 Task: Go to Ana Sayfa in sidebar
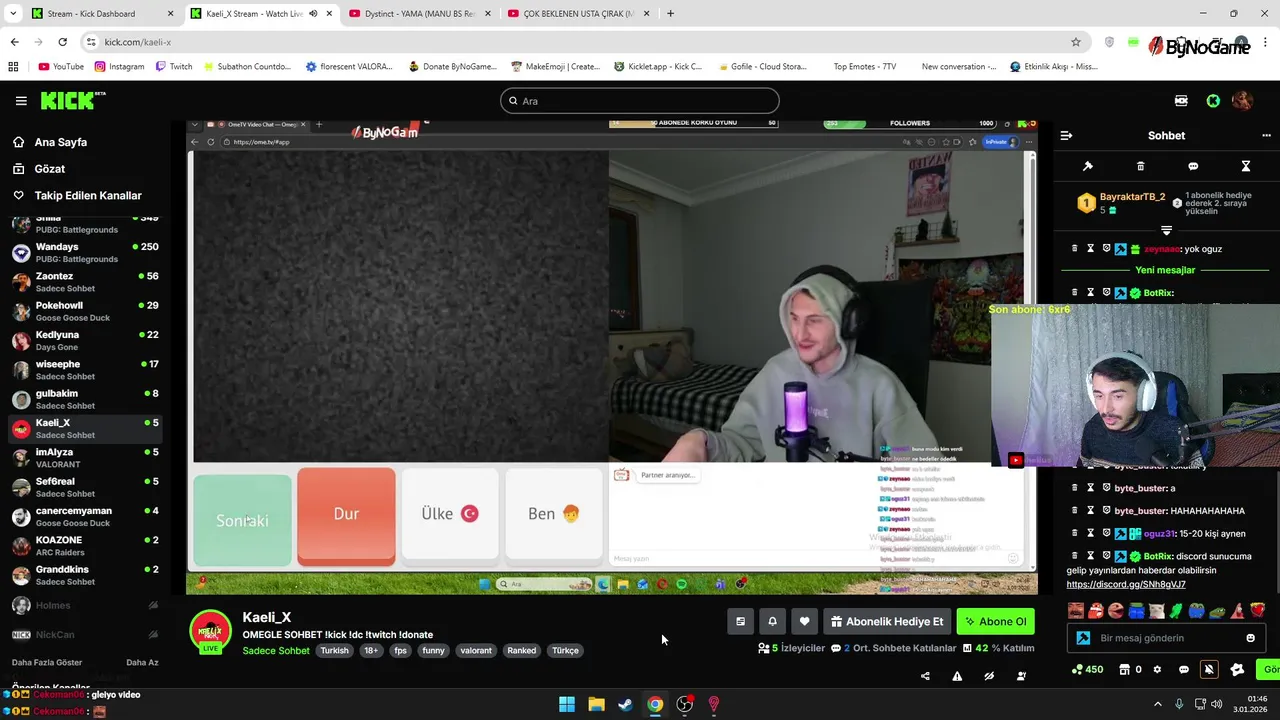pos(61,142)
